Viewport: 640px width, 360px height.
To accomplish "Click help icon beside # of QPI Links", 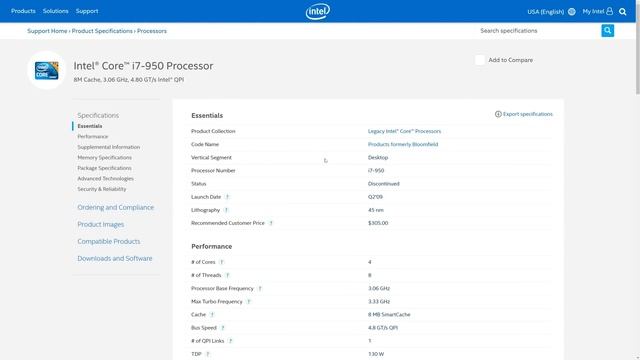I will tap(230, 341).
